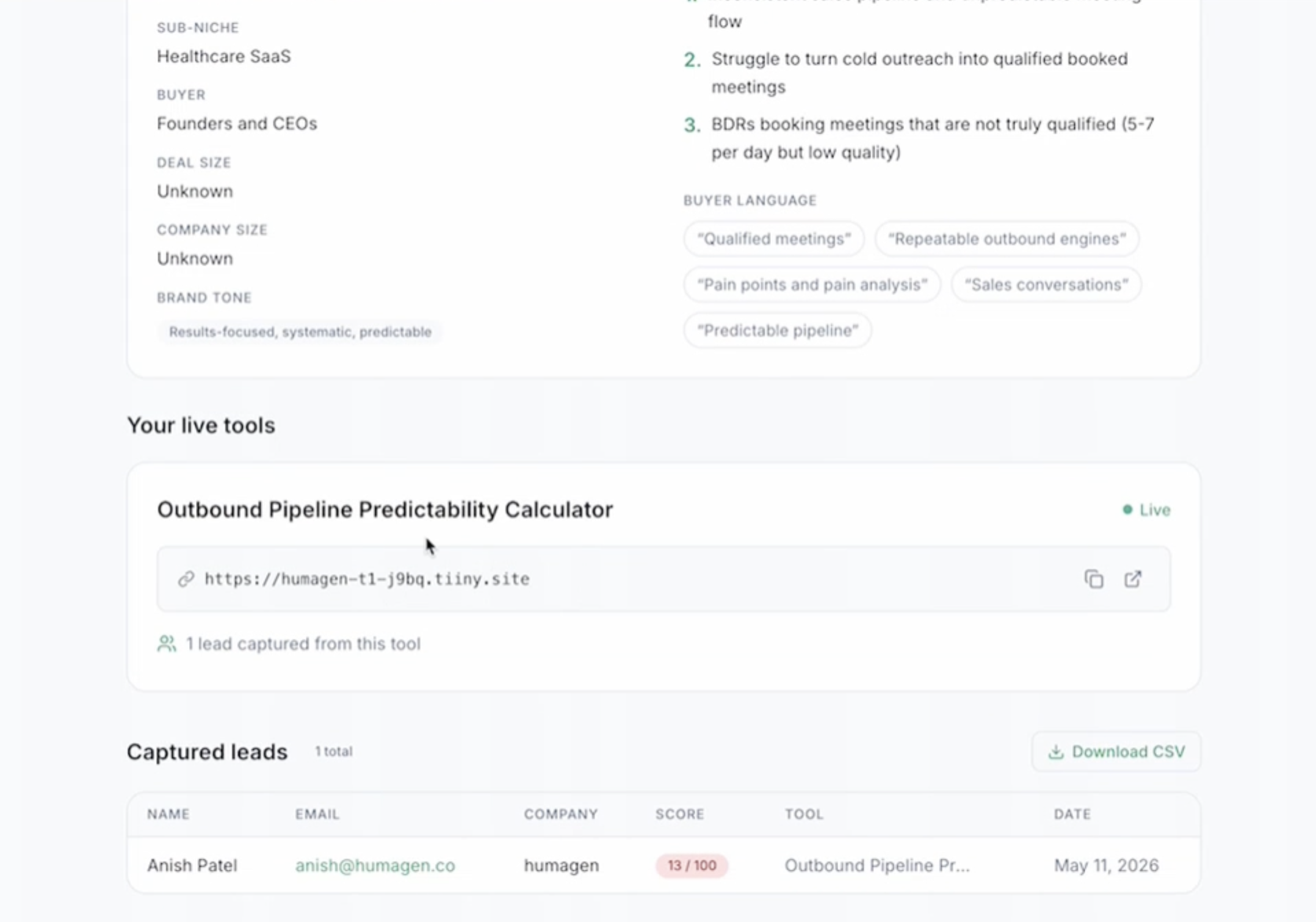This screenshot has height=922, width=1316.
Task: Sort leads by the Date column header
Action: 1072,813
